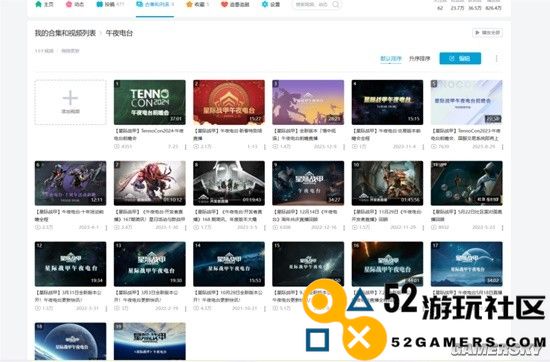Image resolution: width=550 pixels, height=362 pixels.
Task: Open the vertical dots menu beside 编辑
Action: [497, 59]
